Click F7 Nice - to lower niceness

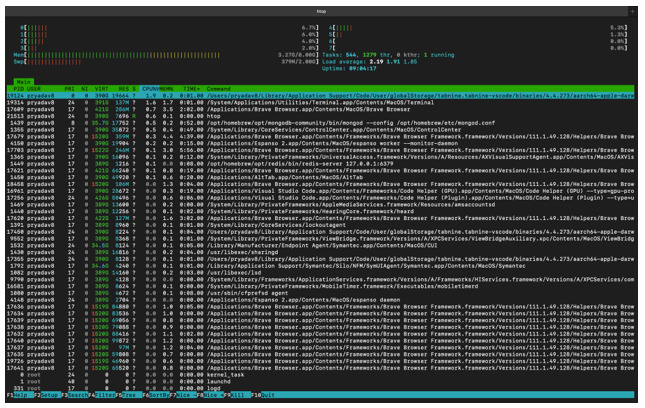point(183,395)
